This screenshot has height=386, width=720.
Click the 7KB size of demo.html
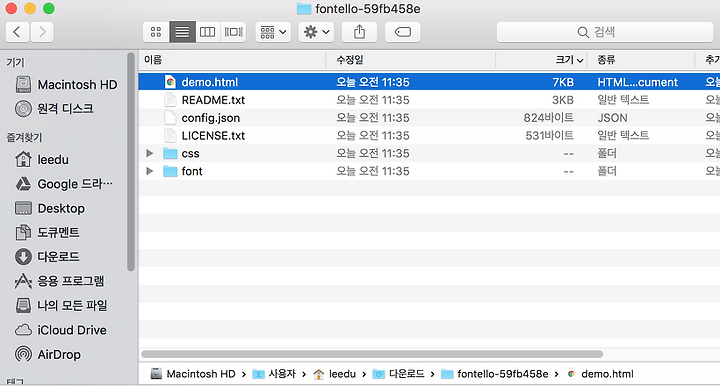[x=563, y=82]
